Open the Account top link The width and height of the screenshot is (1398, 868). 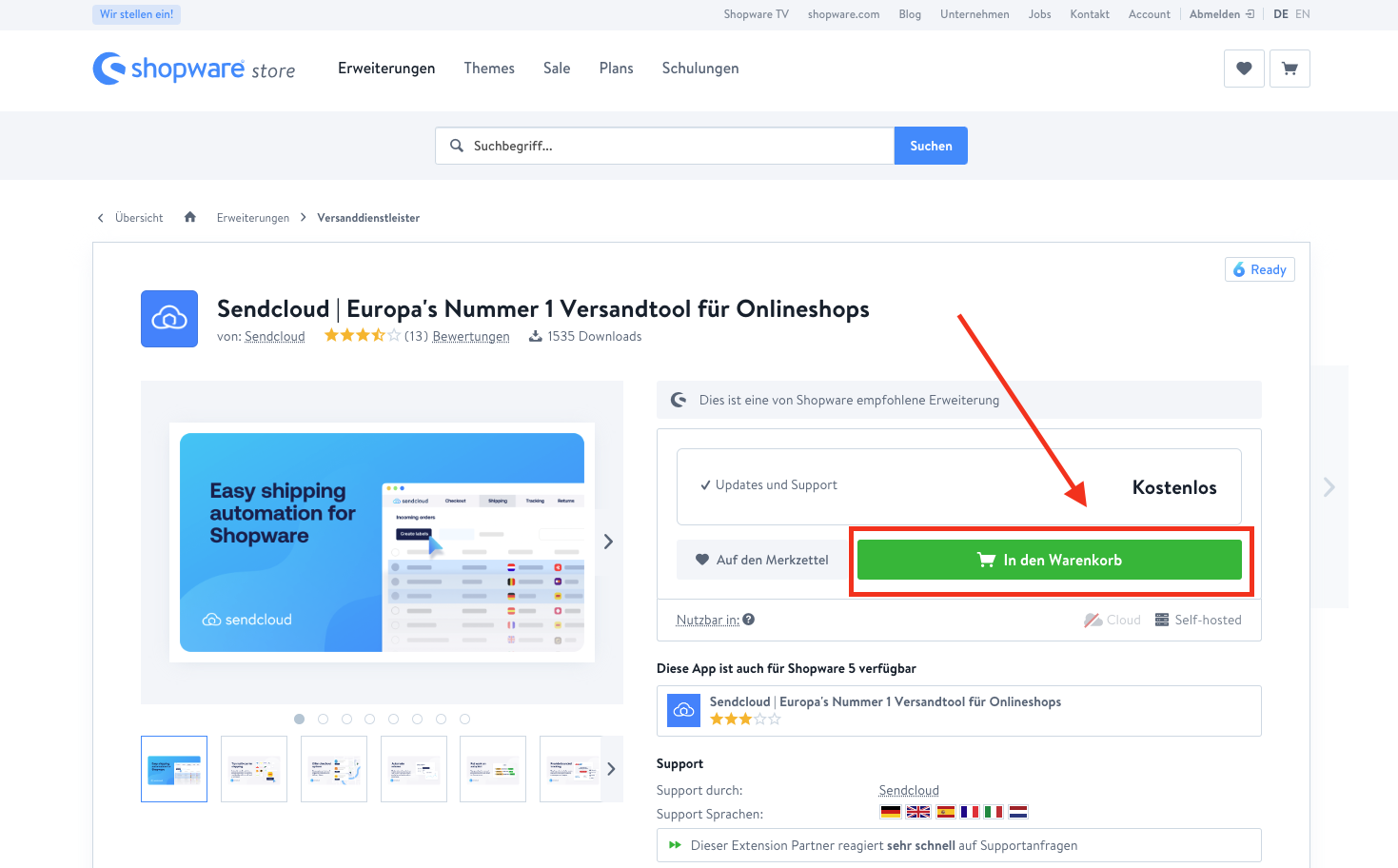1150,14
